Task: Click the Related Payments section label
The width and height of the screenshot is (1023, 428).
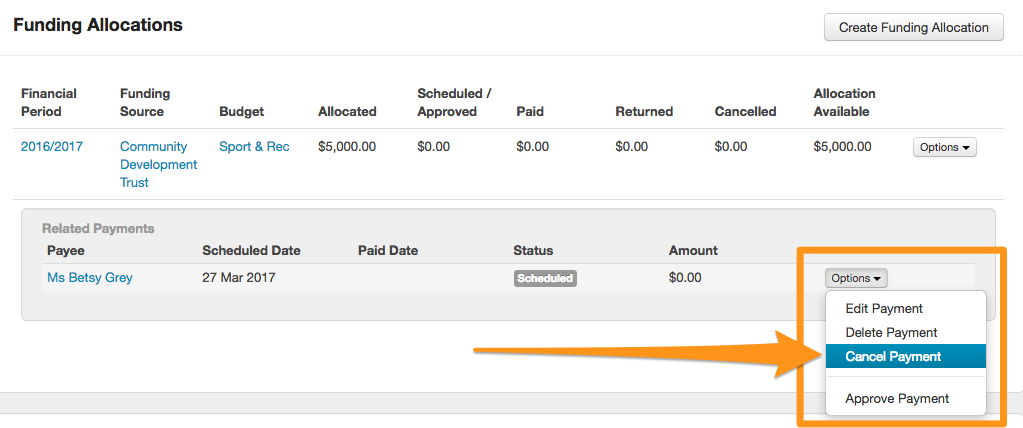Action: click(98, 229)
